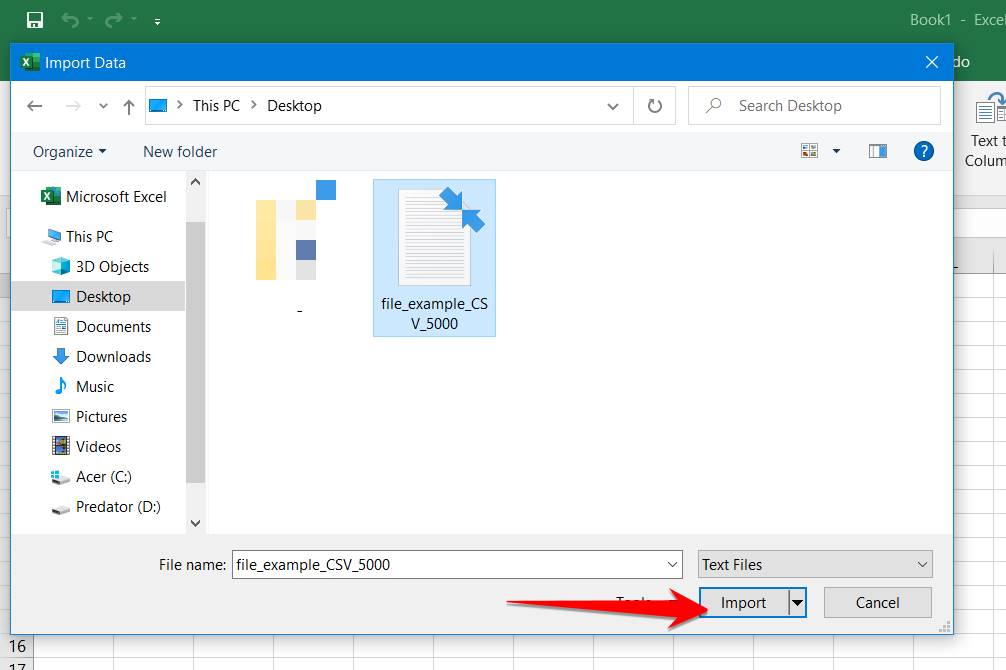Viewport: 1006px width, 670px height.
Task: Click the Search Desktop field
Action: pyautogui.click(x=815, y=106)
